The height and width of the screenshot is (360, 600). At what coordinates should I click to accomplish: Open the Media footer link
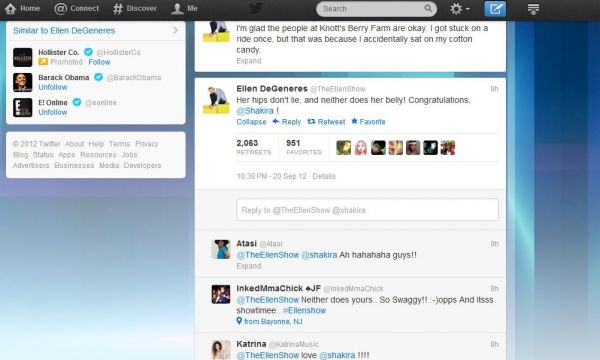(x=109, y=165)
